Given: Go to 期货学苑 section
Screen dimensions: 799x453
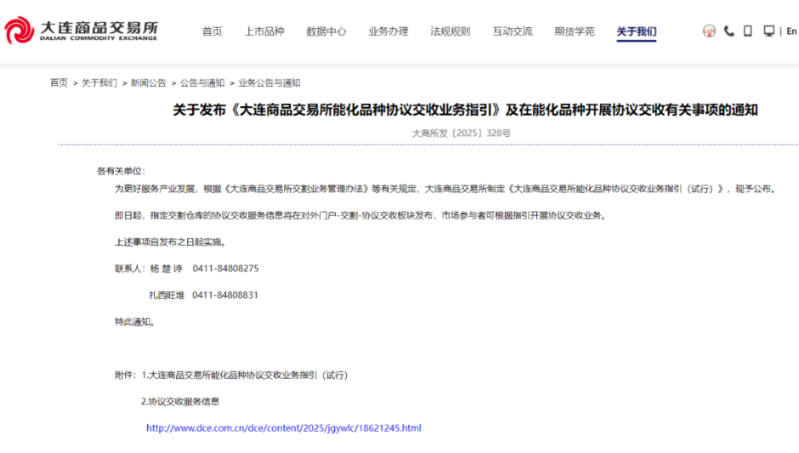Looking at the screenshot, I should (574, 31).
